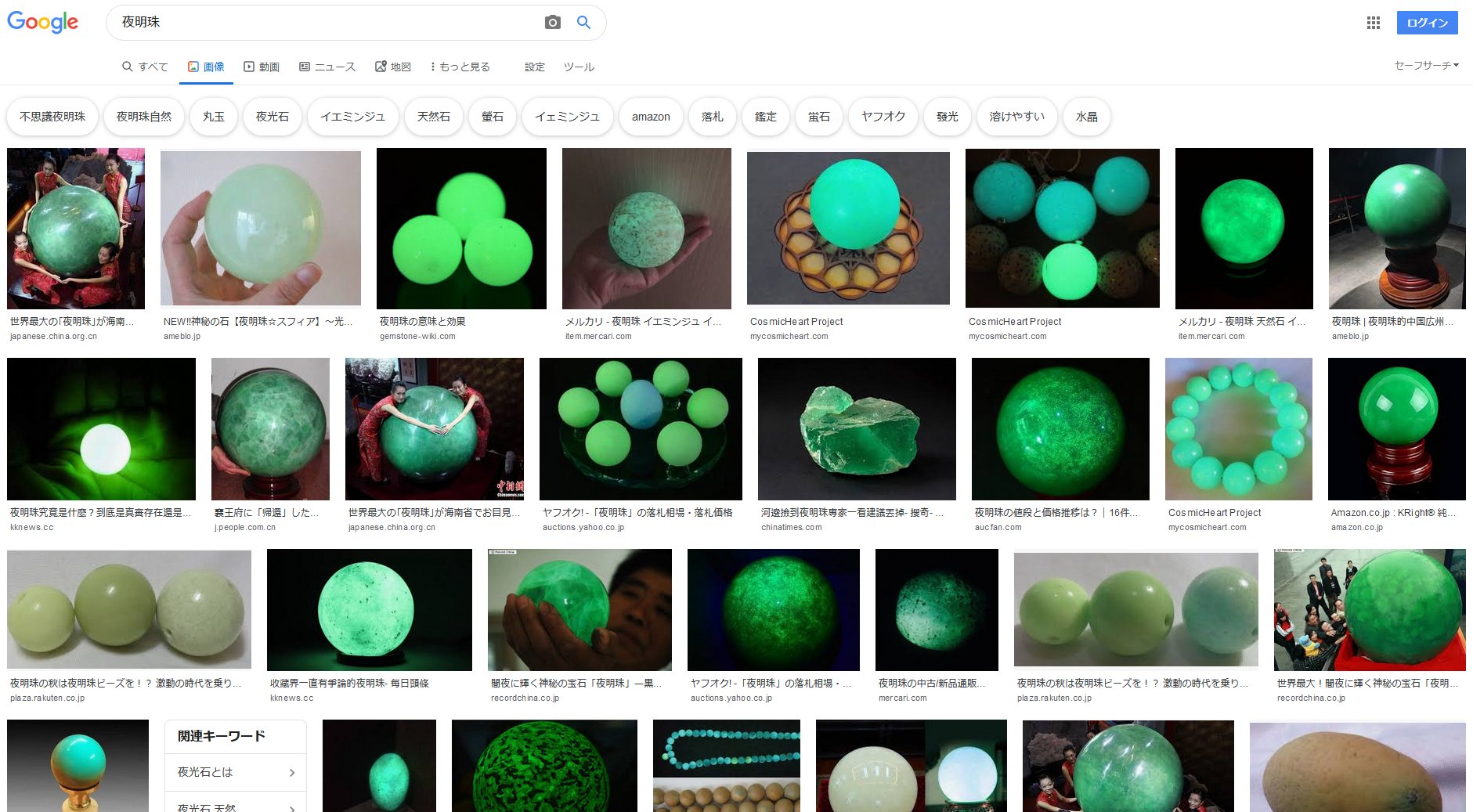Click the aucfan.com source text
The height and width of the screenshot is (812, 1473).
[998, 527]
